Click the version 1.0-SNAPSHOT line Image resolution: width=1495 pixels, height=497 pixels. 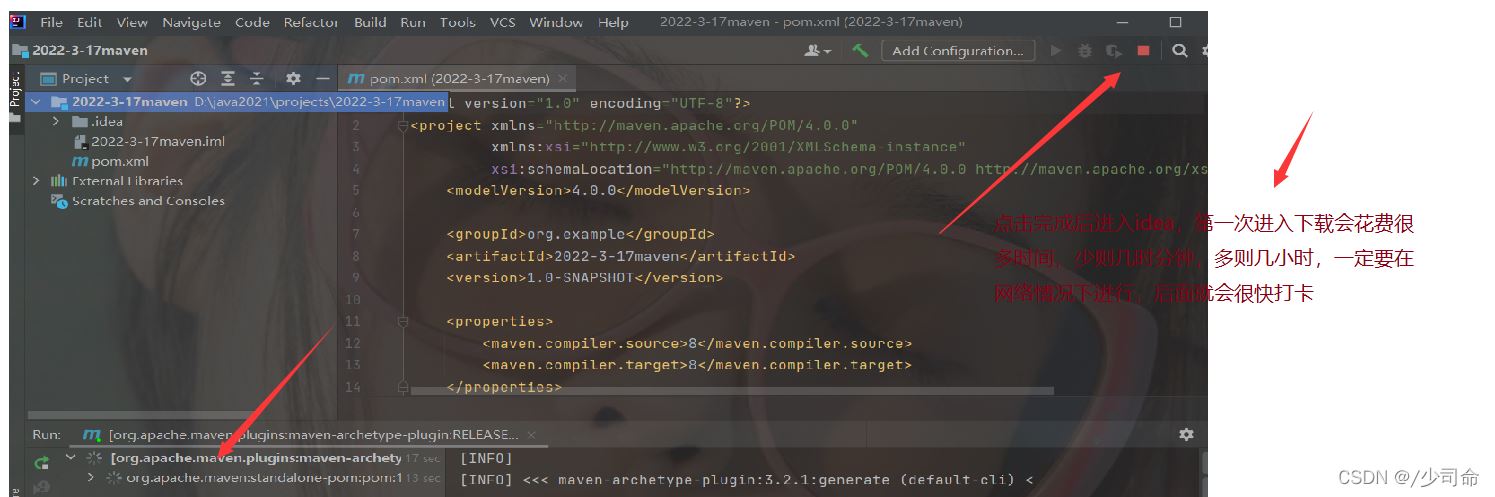(x=584, y=277)
